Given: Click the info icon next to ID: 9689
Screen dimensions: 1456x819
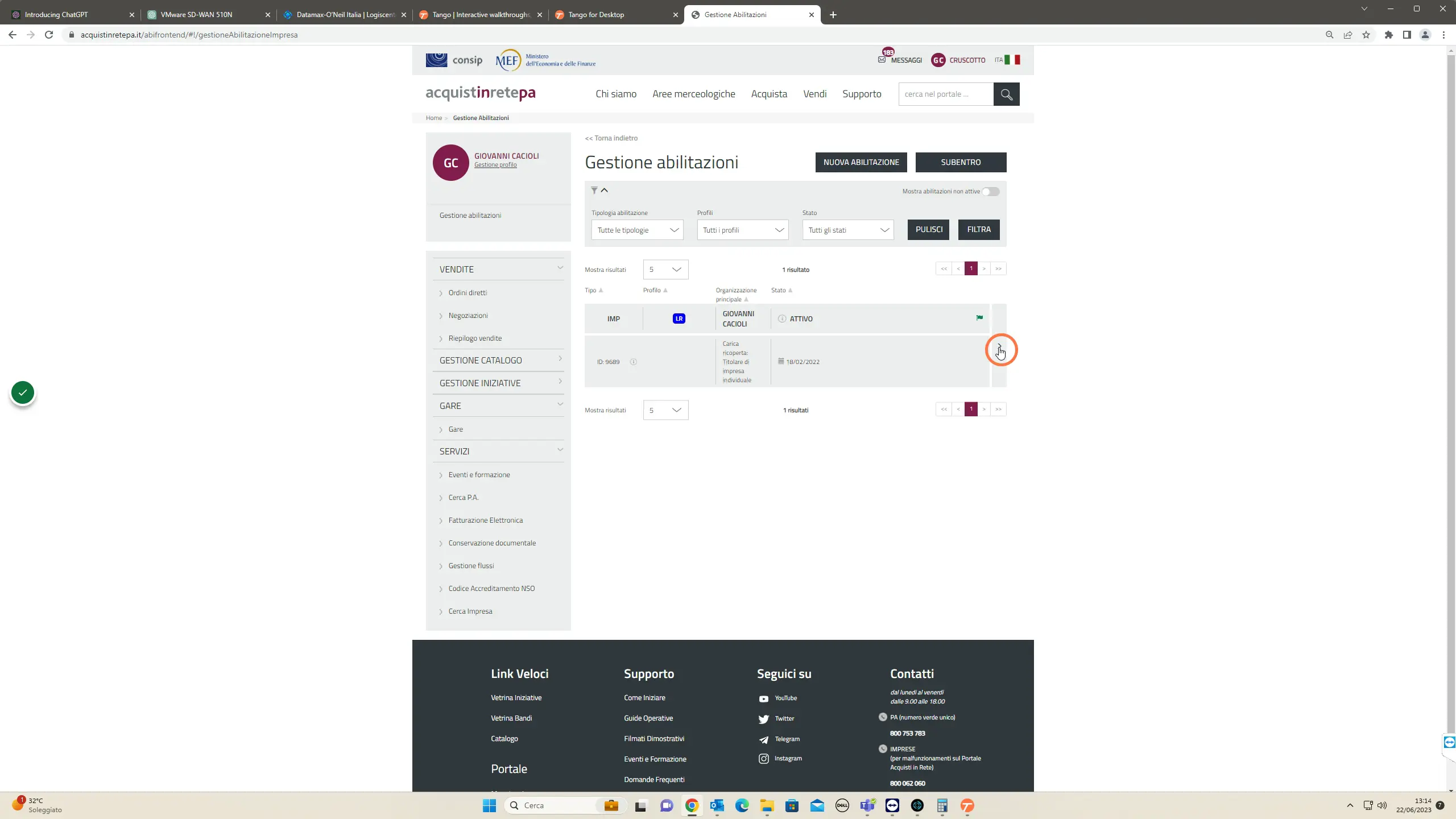Looking at the screenshot, I should click(633, 362).
